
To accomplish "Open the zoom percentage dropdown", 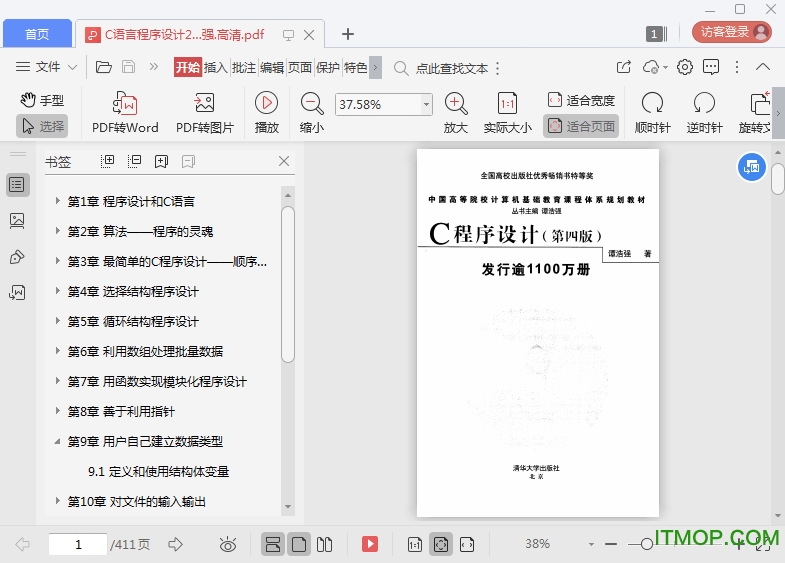I will coord(426,105).
